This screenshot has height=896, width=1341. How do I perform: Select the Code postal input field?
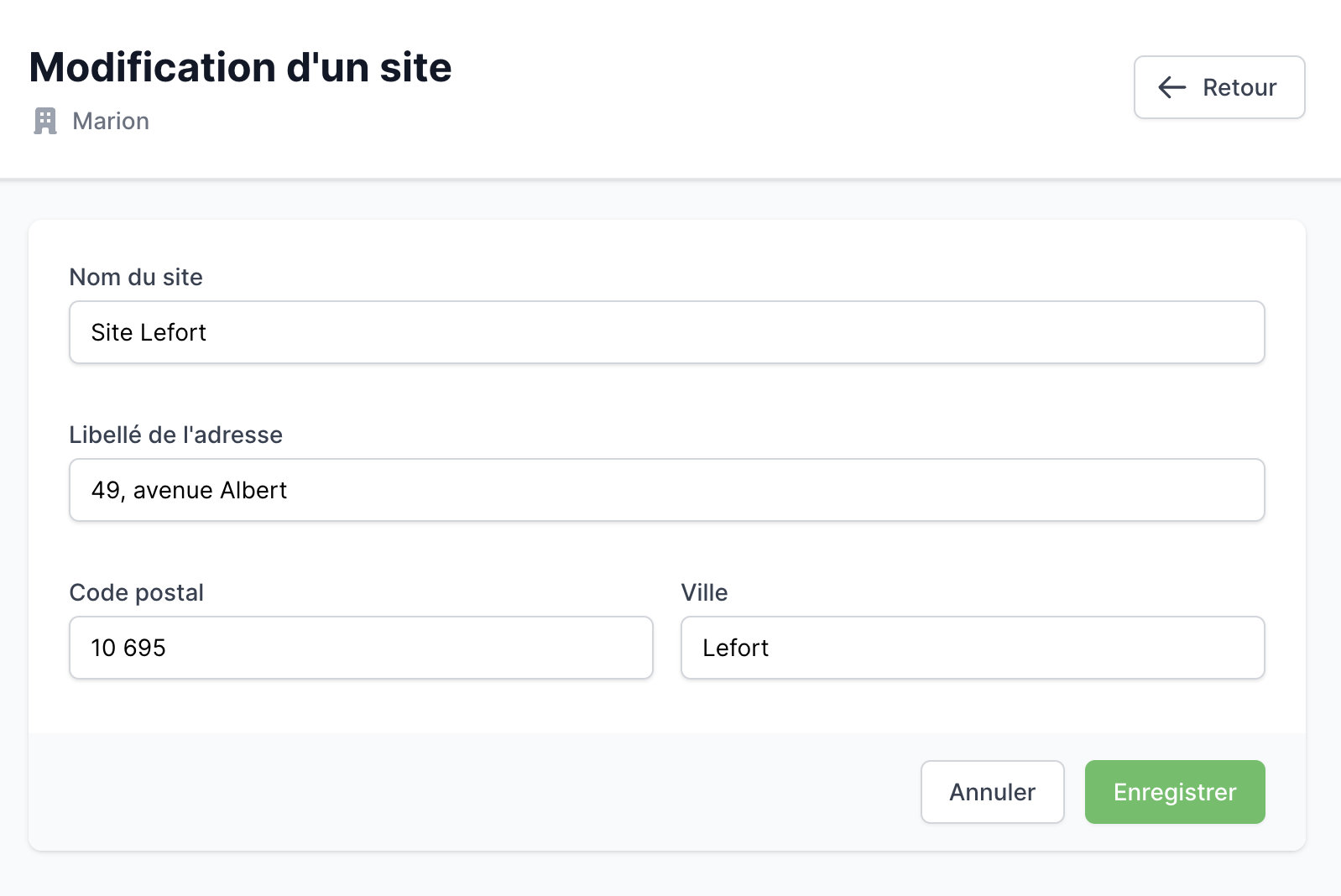(361, 648)
